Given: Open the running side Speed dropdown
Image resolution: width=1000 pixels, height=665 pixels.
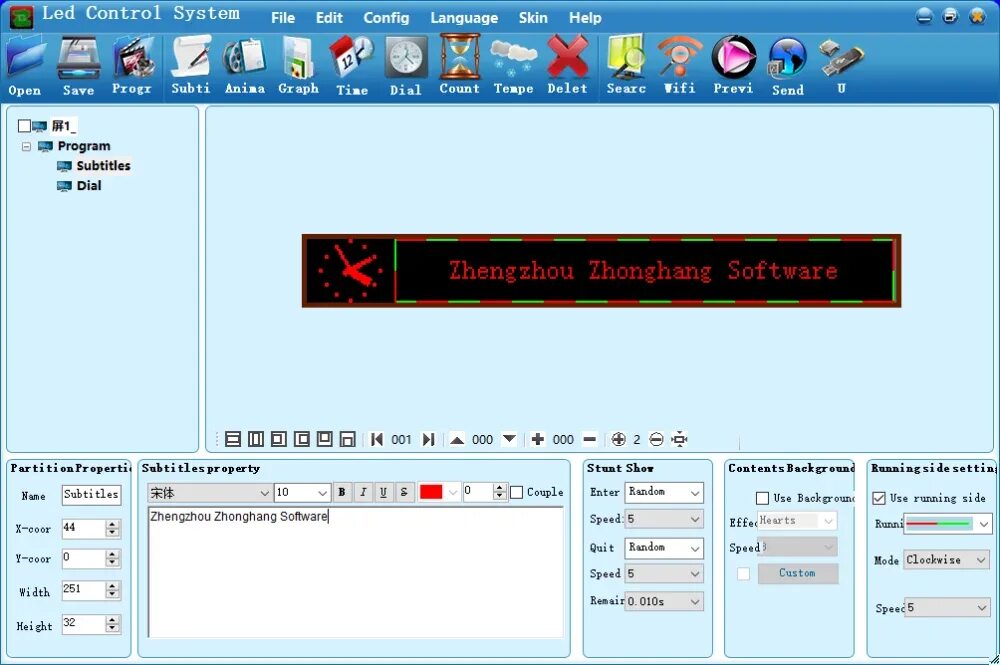Looking at the screenshot, I should tap(948, 608).
